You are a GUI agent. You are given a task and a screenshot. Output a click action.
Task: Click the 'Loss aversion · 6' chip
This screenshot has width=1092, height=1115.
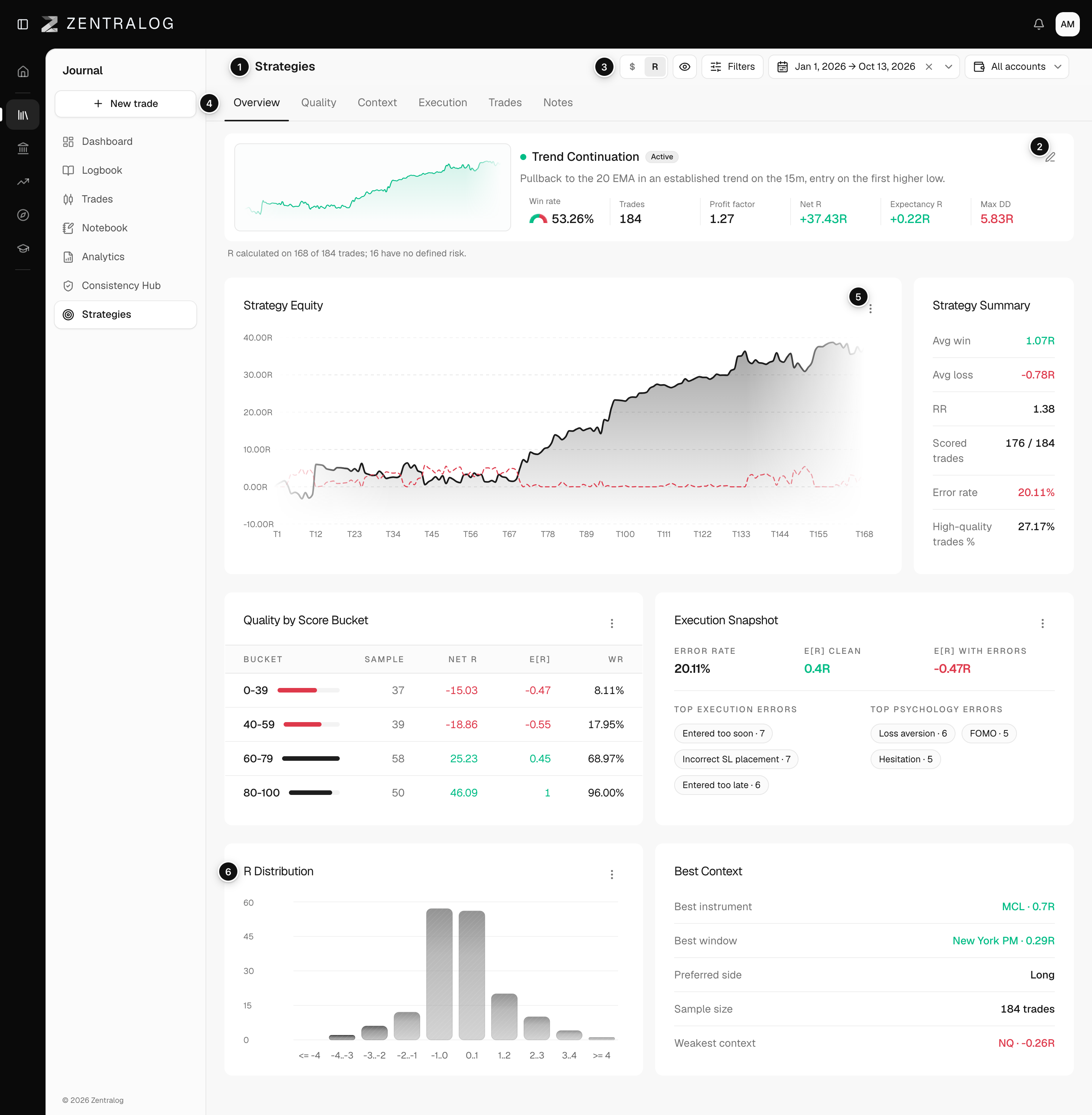[x=913, y=733]
